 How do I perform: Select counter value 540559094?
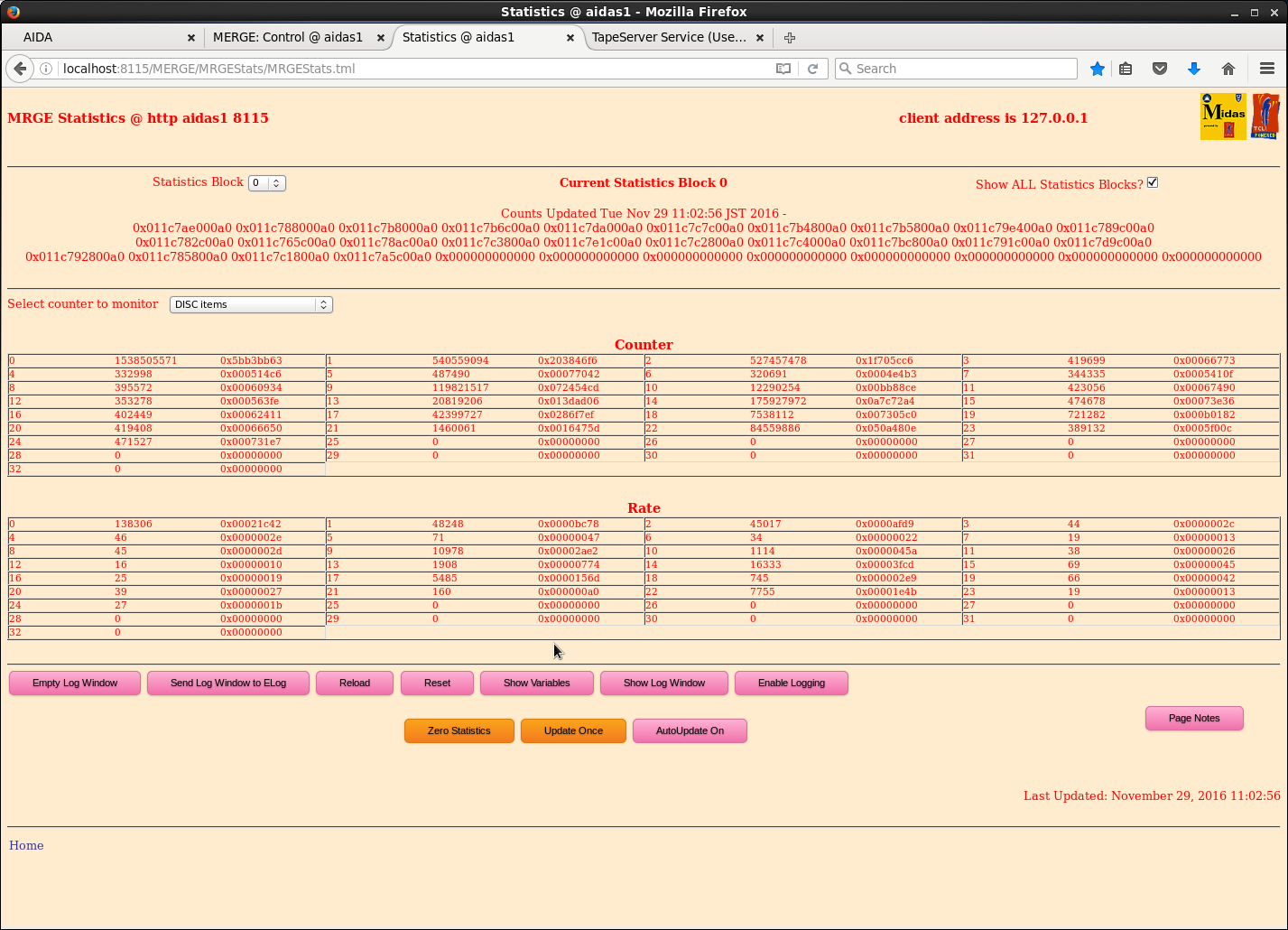(x=460, y=360)
